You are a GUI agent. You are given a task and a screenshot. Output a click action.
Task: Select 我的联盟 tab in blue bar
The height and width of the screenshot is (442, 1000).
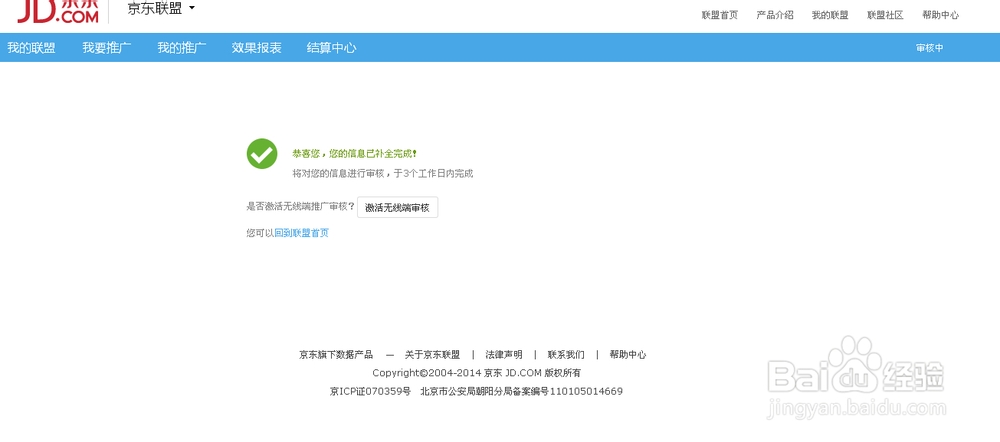click(x=31, y=48)
